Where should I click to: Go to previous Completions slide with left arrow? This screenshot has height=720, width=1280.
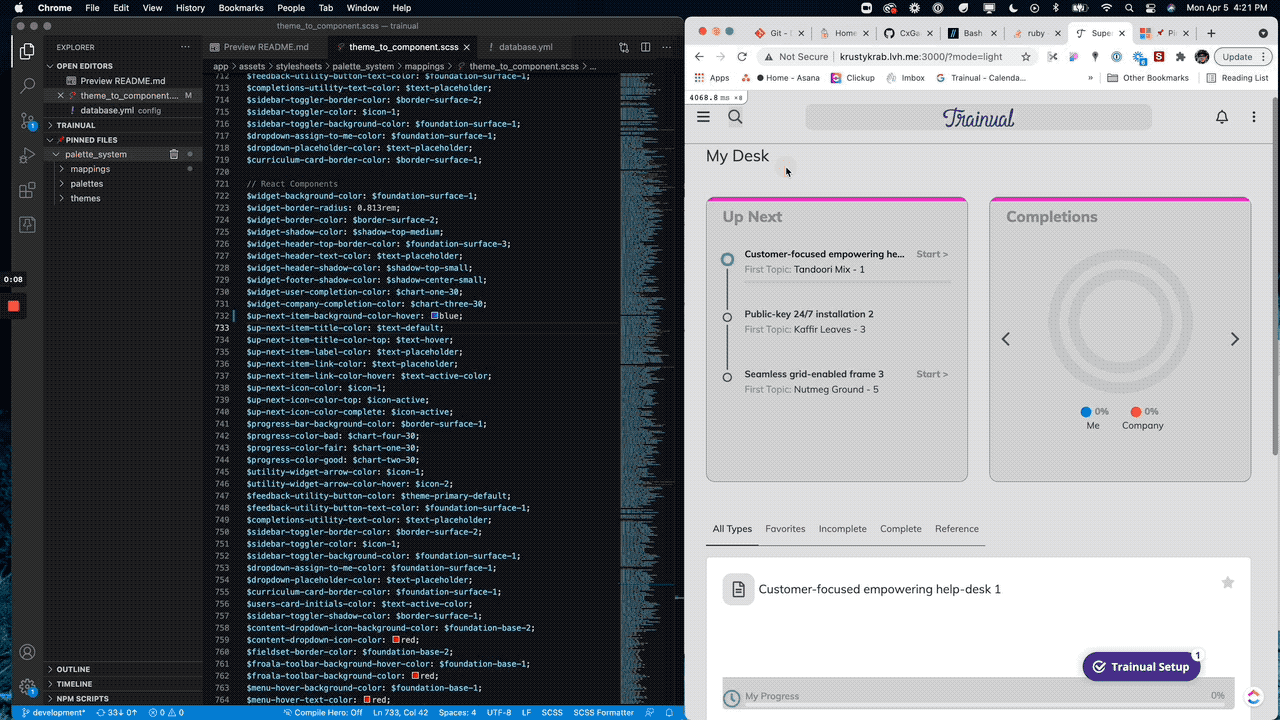click(1006, 339)
